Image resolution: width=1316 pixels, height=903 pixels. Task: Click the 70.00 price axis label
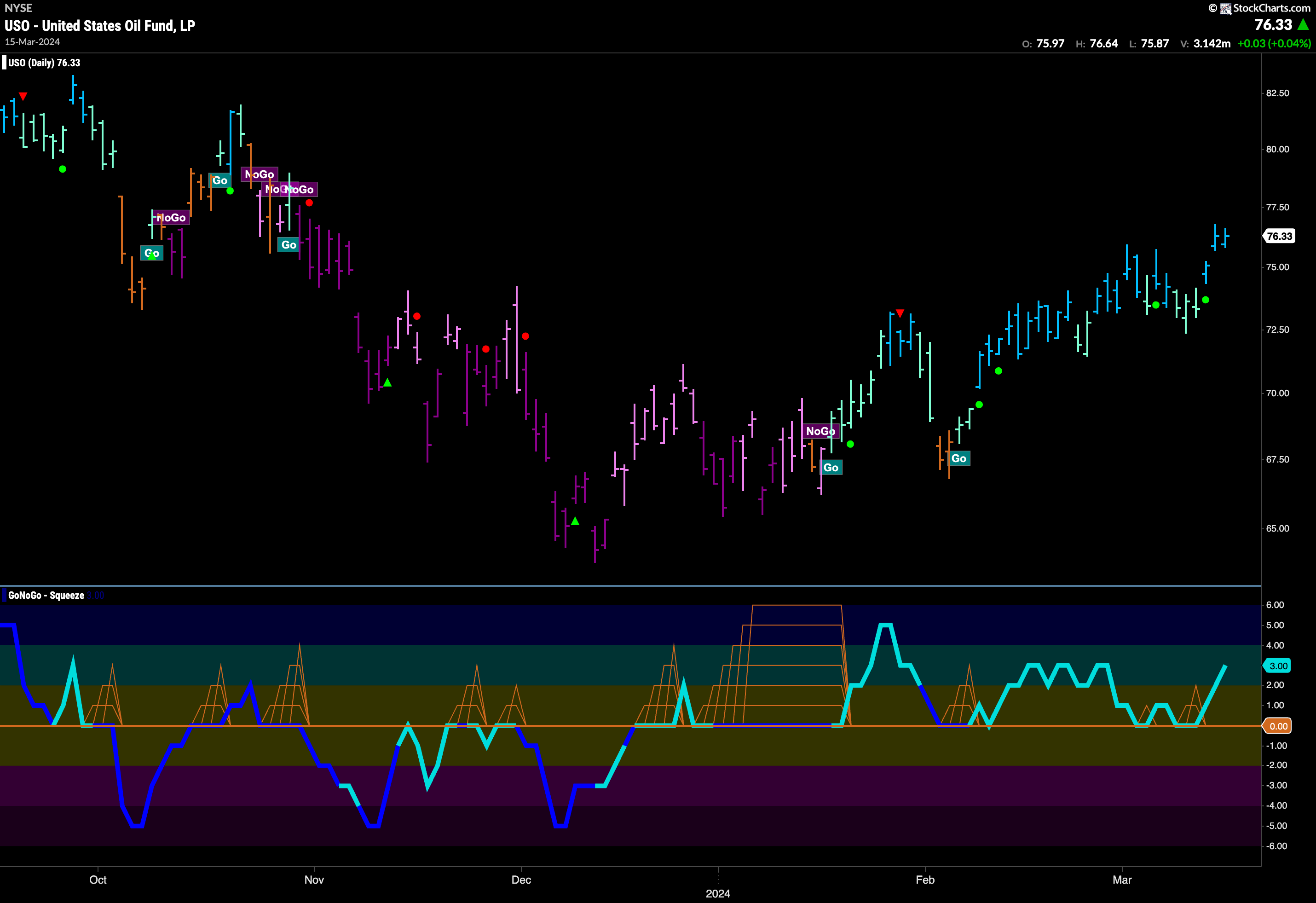(x=1277, y=393)
